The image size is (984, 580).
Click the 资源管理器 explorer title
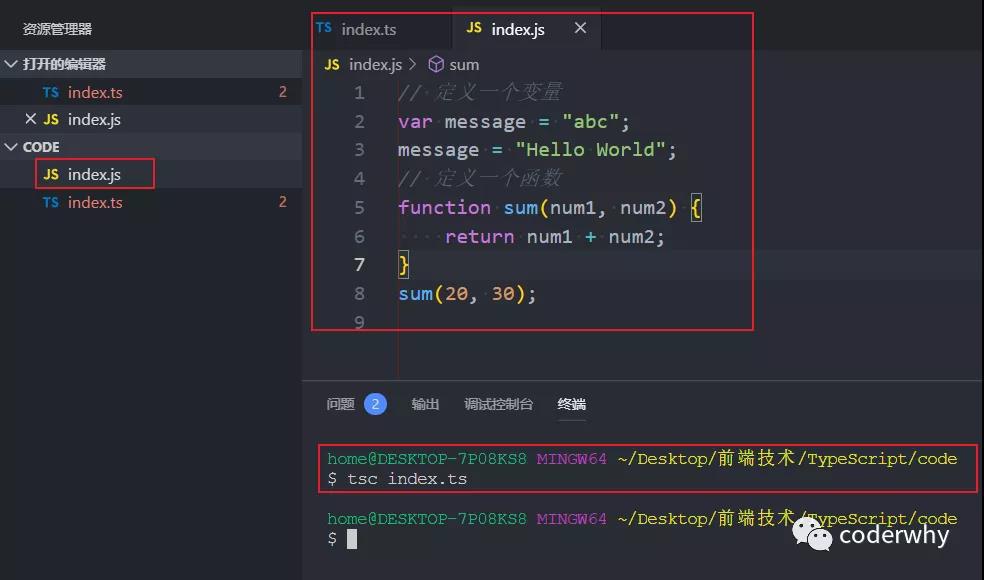click(57, 29)
